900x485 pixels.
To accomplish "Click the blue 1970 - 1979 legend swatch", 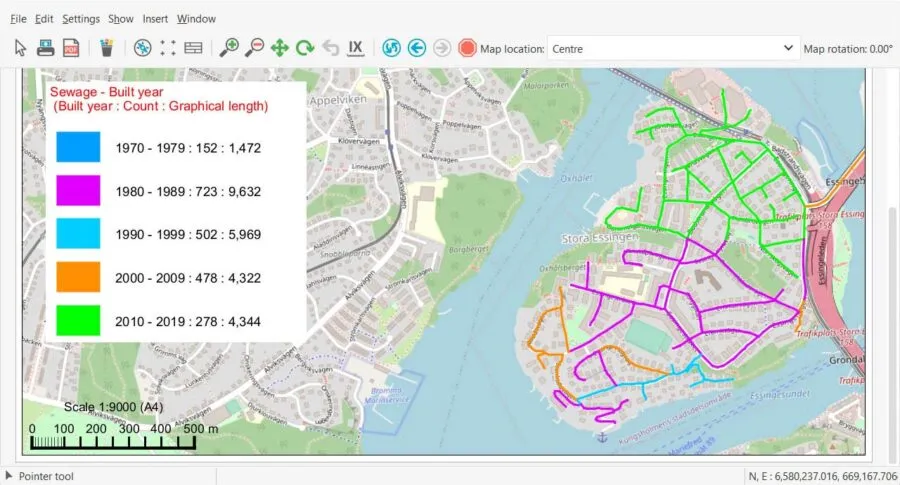I will 78,147.
